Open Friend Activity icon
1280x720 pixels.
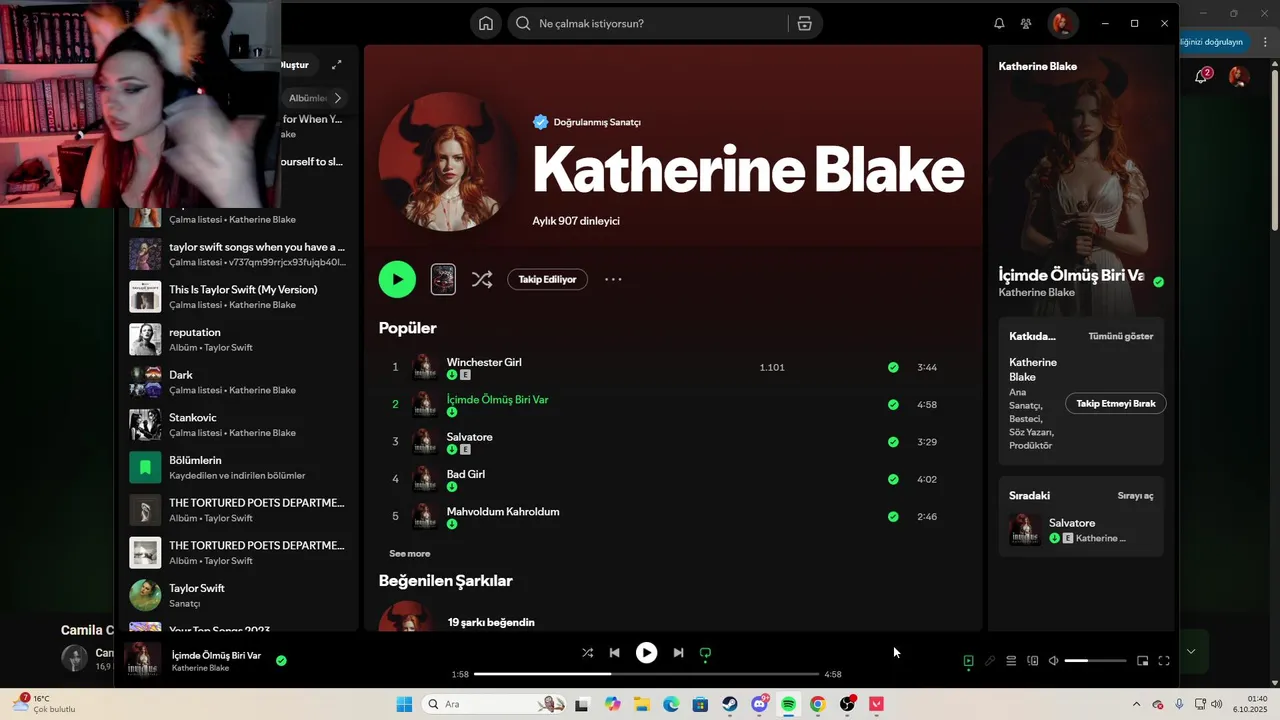[x=1026, y=23]
